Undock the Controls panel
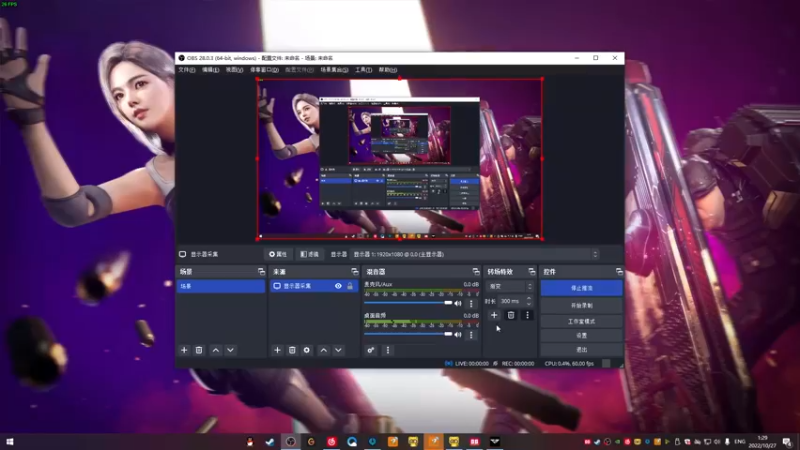The image size is (800, 450). point(619,271)
